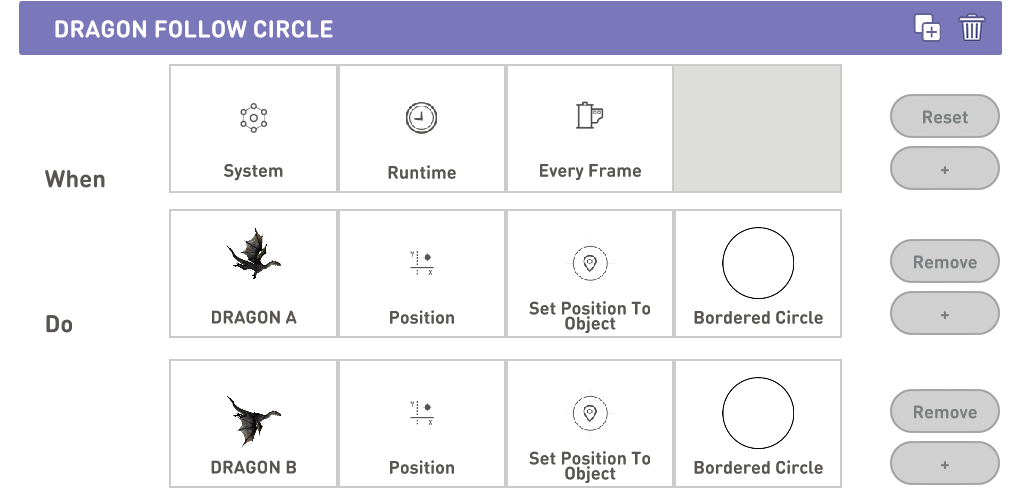The height and width of the screenshot is (502, 1020).
Task: Add condition with plus under Reset
Action: tap(945, 168)
